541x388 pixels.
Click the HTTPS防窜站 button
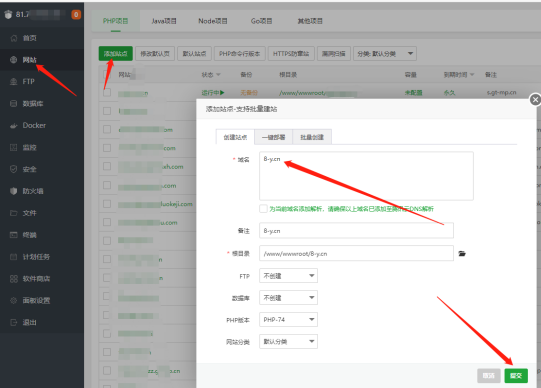click(291, 53)
